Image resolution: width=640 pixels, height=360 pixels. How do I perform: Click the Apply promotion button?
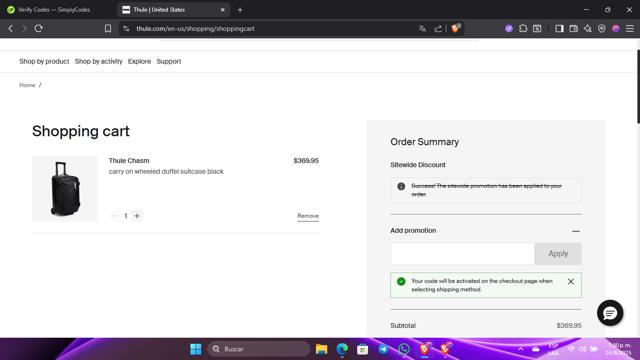tap(558, 253)
